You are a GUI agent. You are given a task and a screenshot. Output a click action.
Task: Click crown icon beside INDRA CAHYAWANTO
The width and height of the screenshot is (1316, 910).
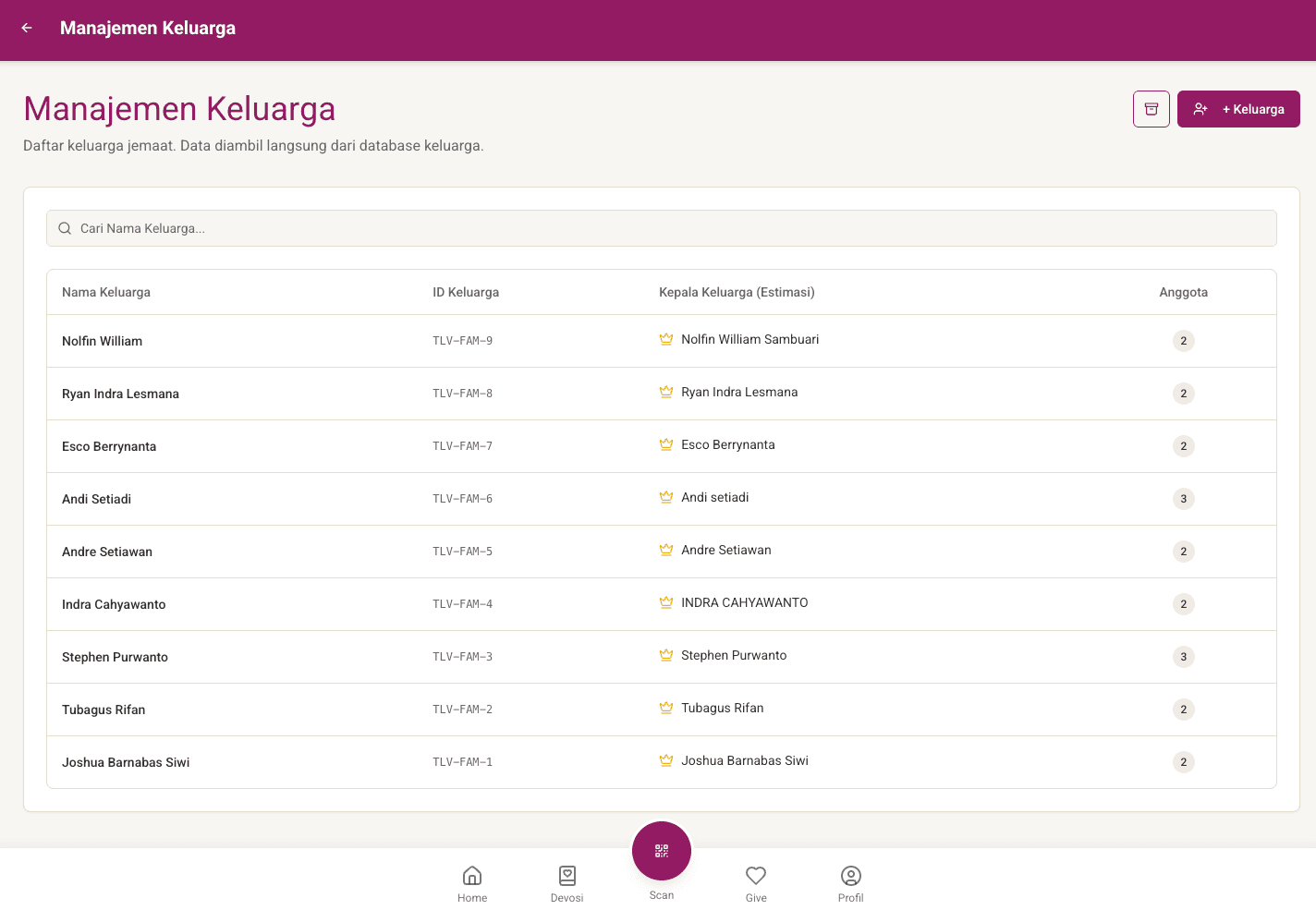click(x=666, y=602)
